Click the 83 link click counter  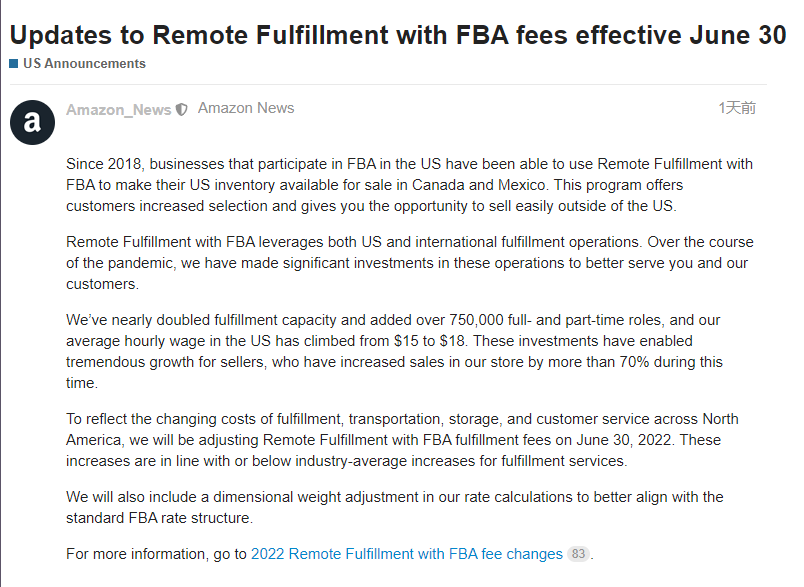578,553
